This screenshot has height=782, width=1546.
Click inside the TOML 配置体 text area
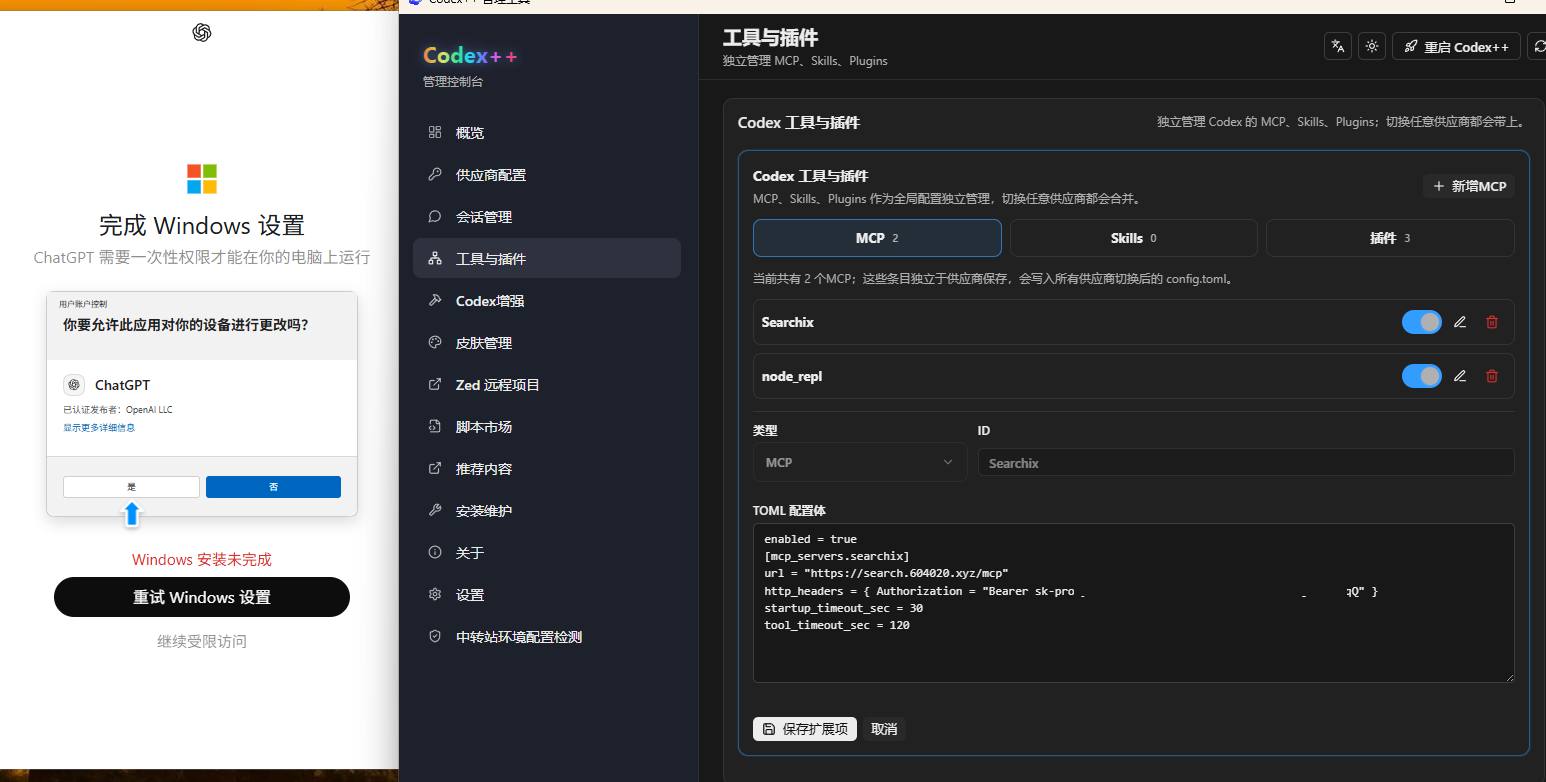(x=1134, y=603)
